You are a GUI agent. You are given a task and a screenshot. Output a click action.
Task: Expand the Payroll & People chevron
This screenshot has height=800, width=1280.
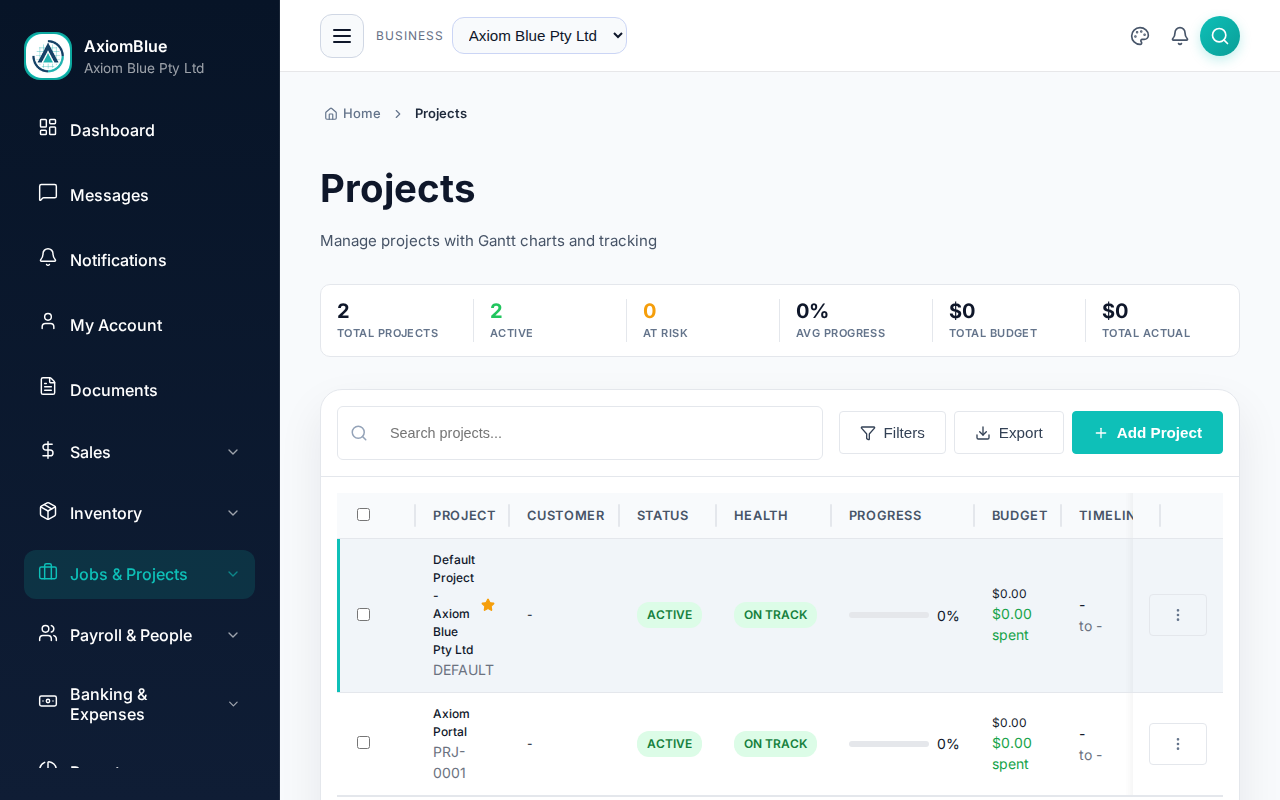233,635
